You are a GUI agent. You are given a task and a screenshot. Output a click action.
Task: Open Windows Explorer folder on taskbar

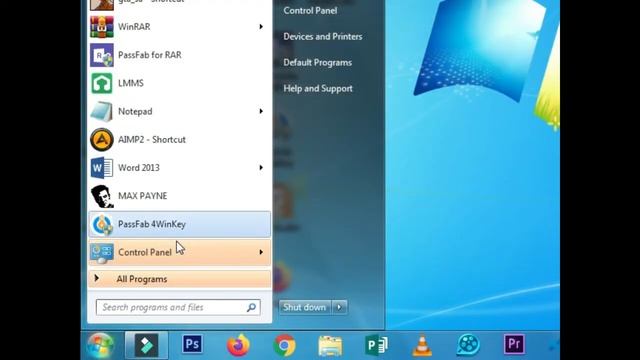pyautogui.click(x=331, y=345)
